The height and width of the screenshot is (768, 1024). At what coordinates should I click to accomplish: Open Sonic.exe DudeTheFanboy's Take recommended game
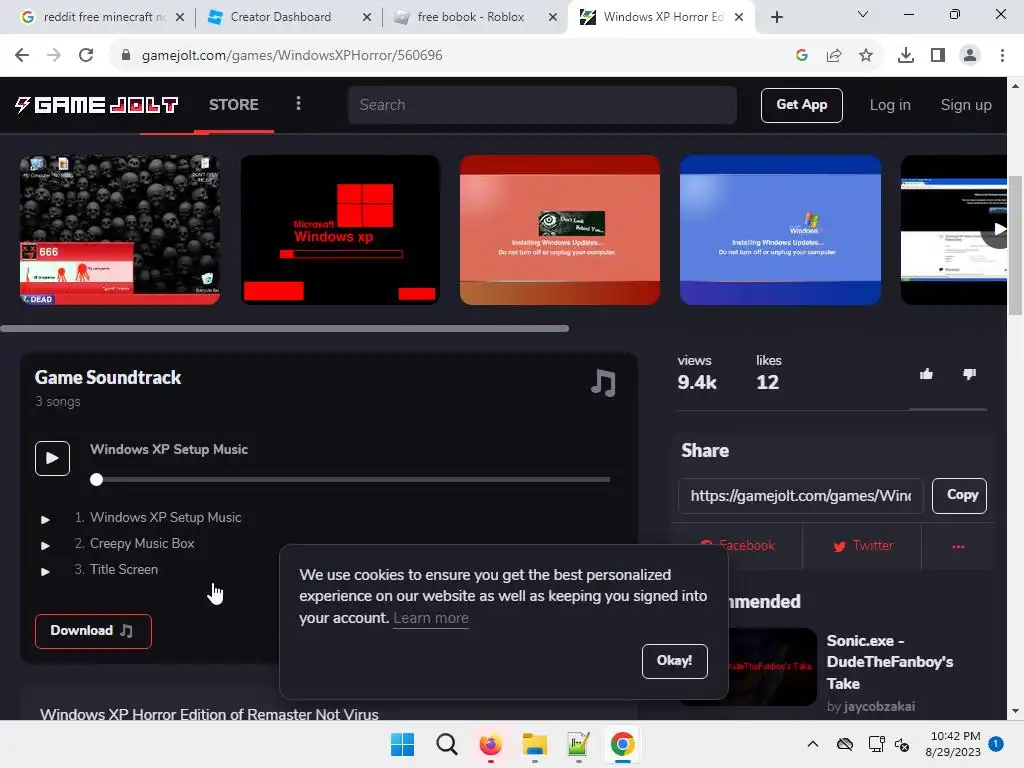(x=889, y=662)
